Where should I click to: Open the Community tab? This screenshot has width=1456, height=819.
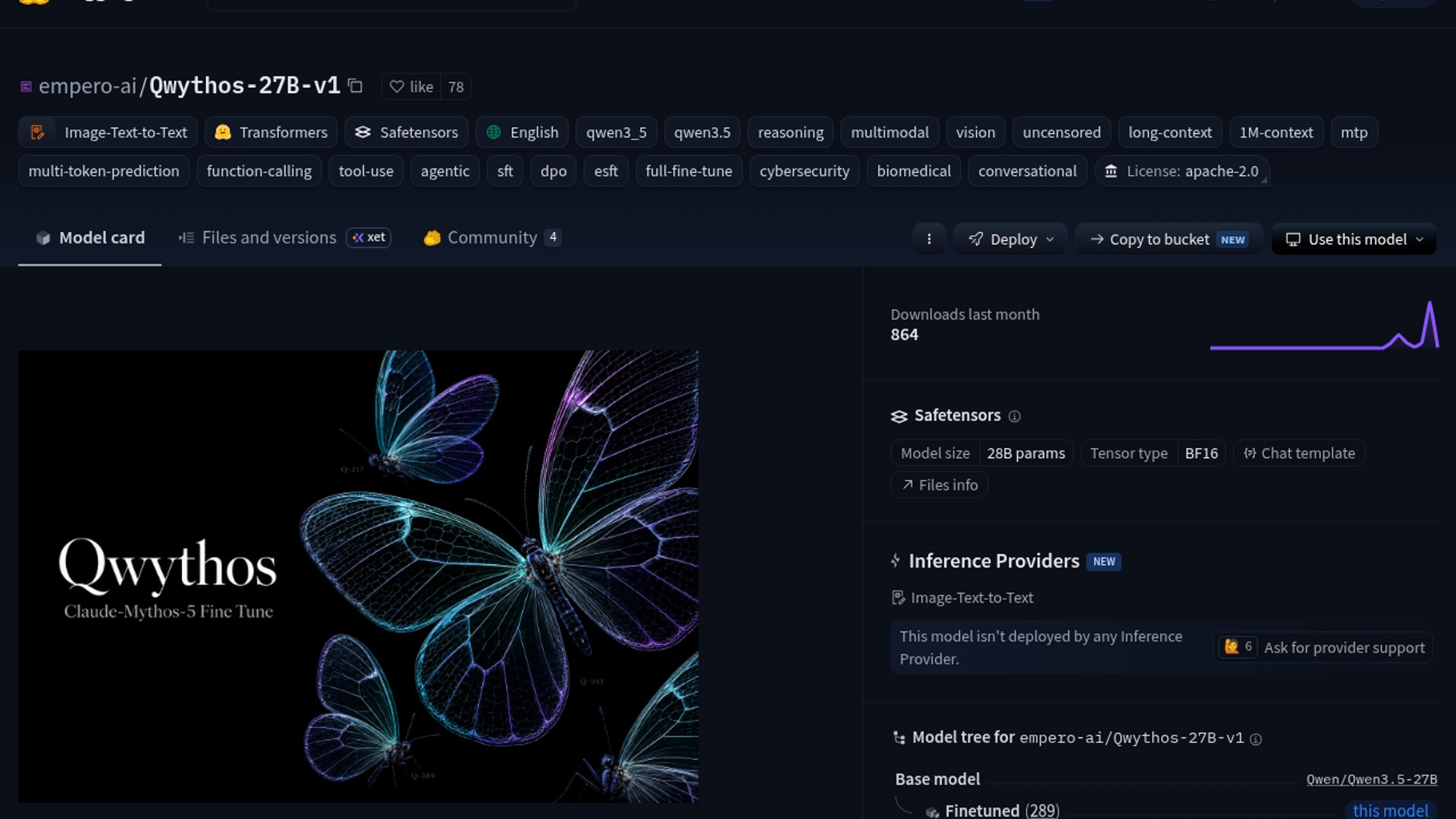492,237
